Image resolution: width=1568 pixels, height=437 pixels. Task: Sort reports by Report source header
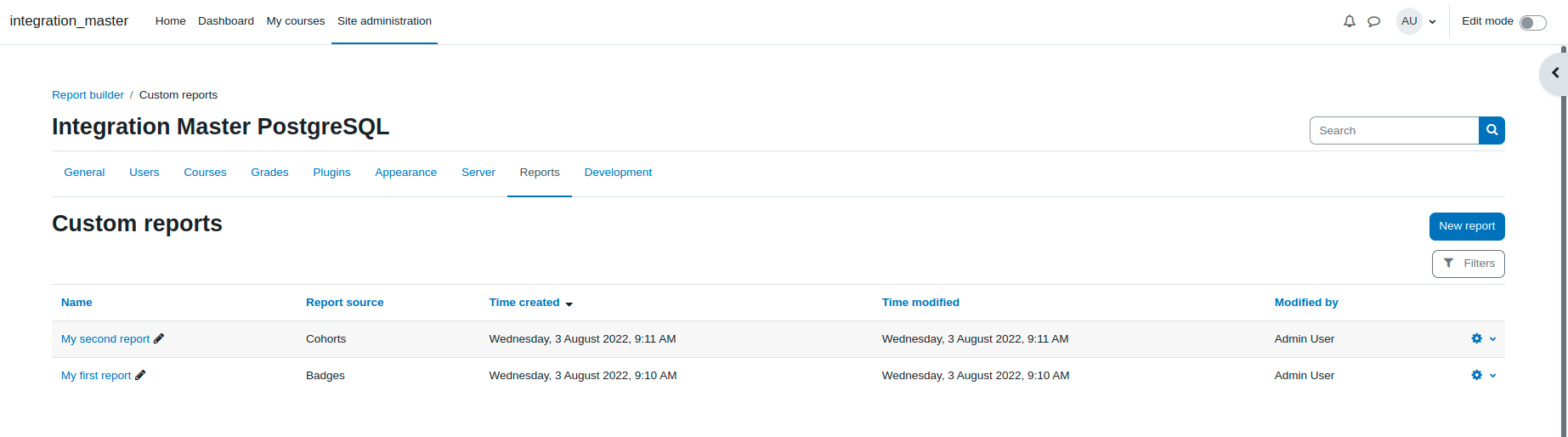tap(345, 303)
